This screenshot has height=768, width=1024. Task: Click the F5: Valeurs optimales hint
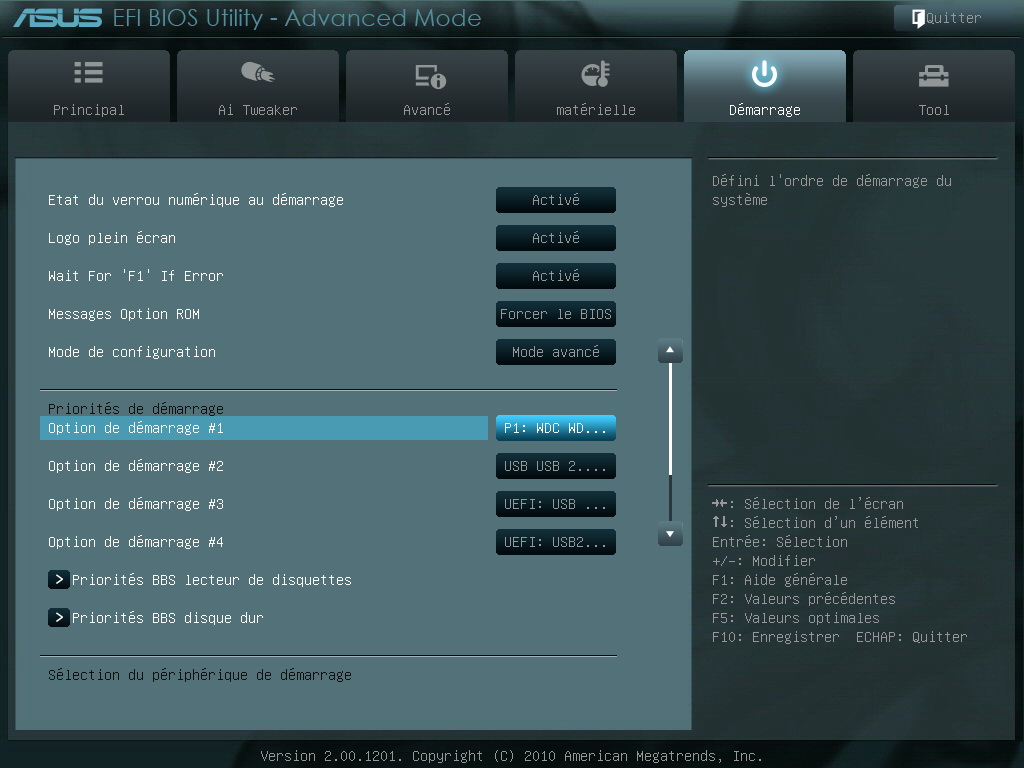pos(795,618)
